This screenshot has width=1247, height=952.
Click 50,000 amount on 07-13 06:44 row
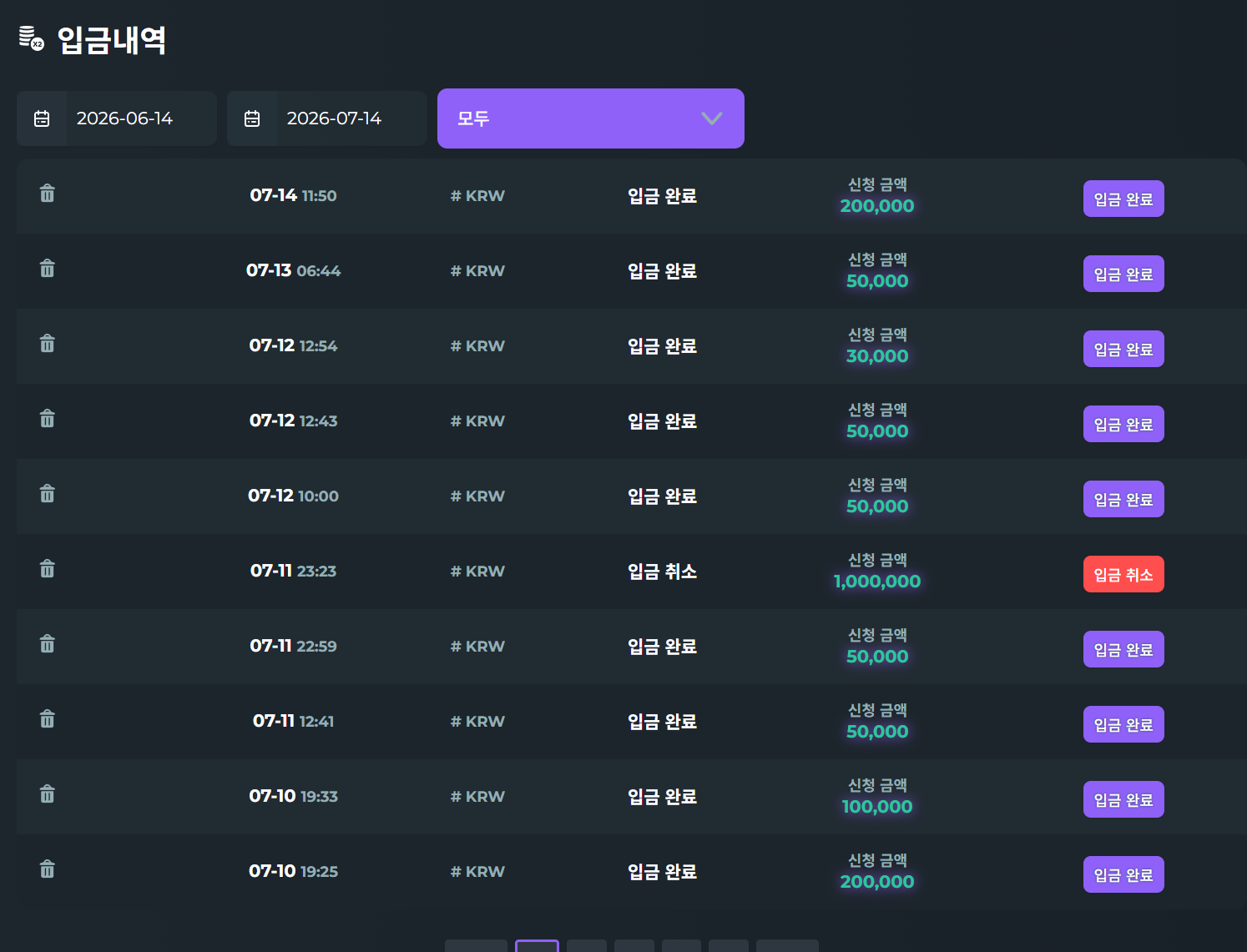877,281
